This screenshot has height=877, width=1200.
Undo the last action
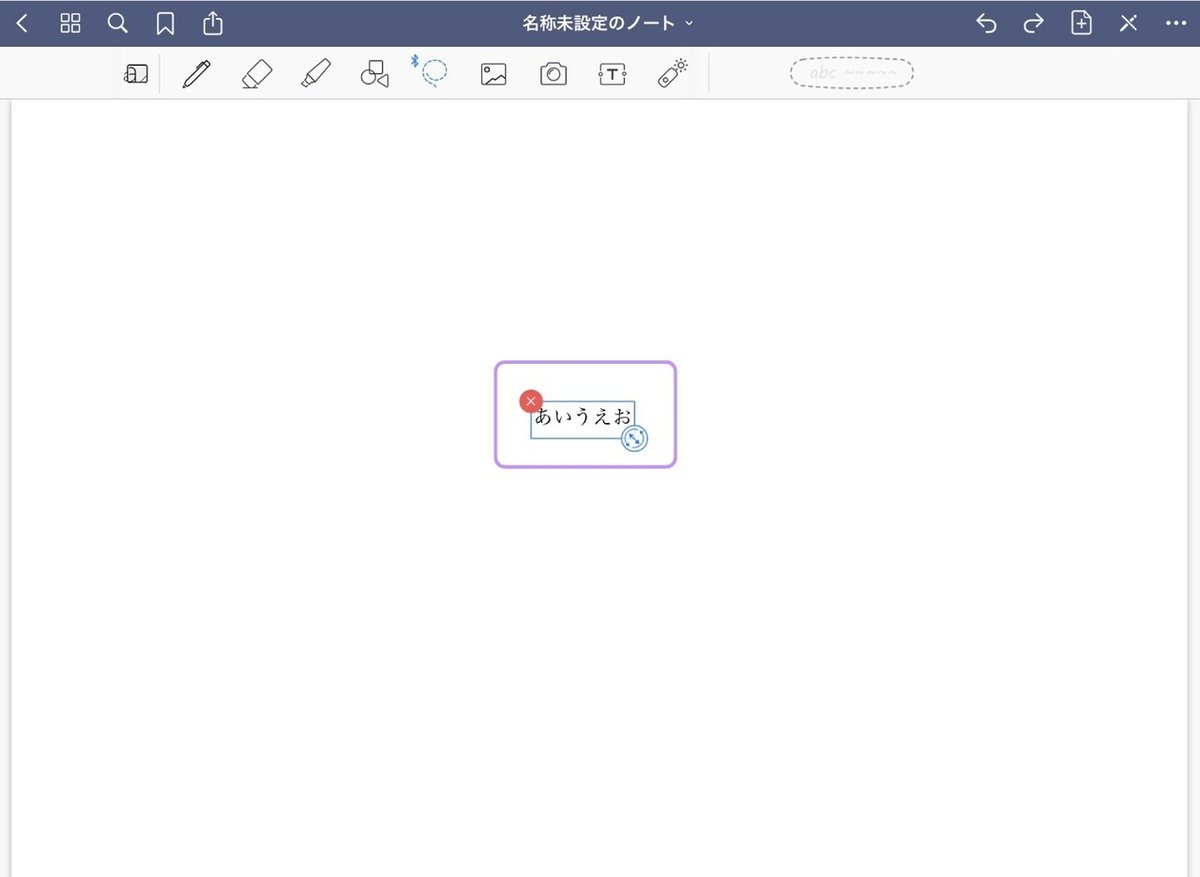[986, 23]
